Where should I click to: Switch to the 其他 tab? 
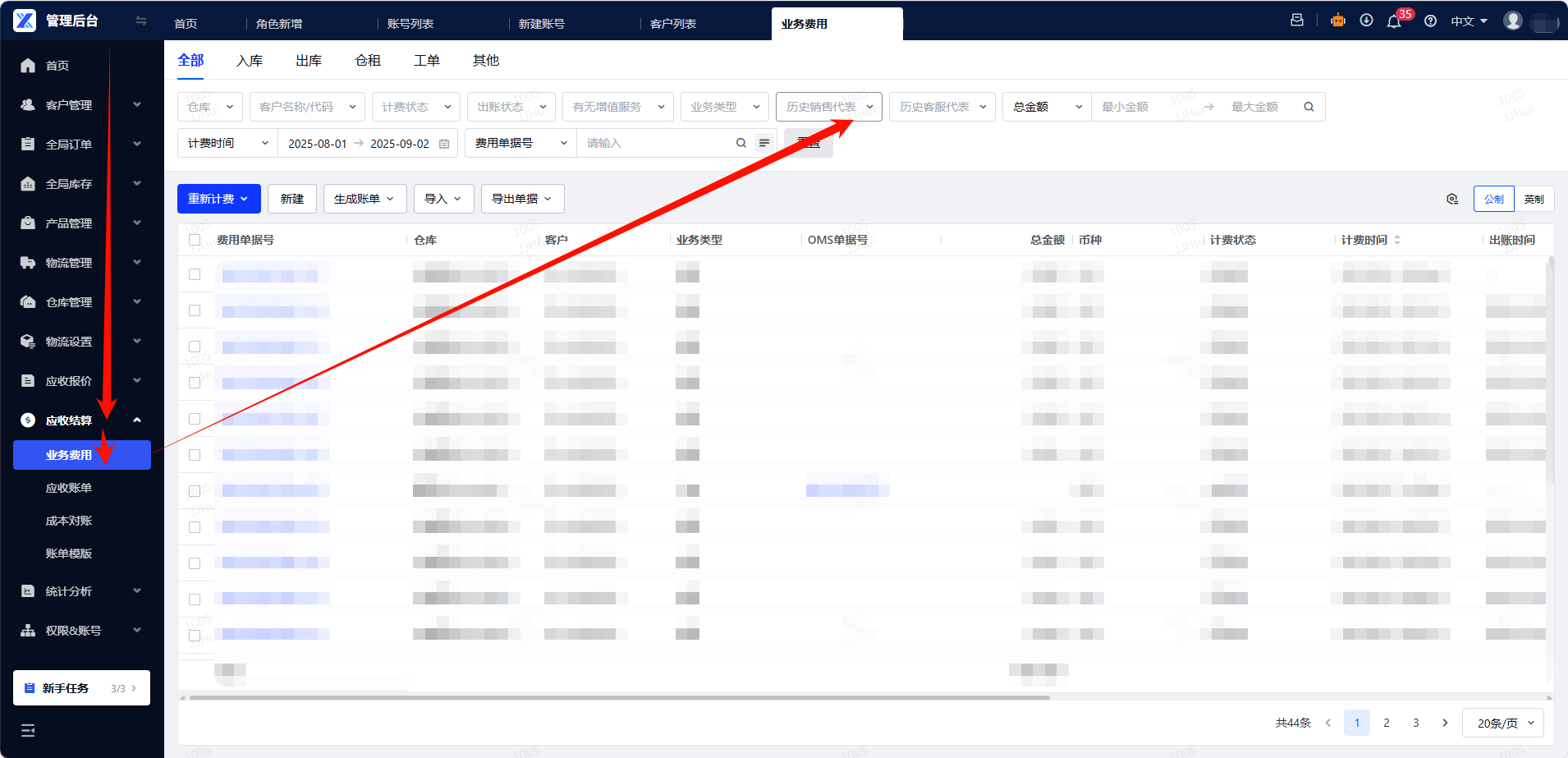tap(486, 61)
